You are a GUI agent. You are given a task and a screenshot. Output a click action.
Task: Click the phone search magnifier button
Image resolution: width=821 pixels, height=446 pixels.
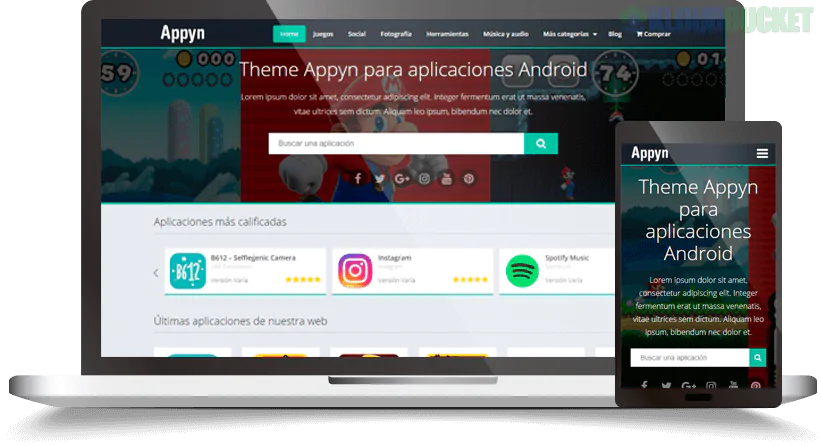tap(758, 358)
